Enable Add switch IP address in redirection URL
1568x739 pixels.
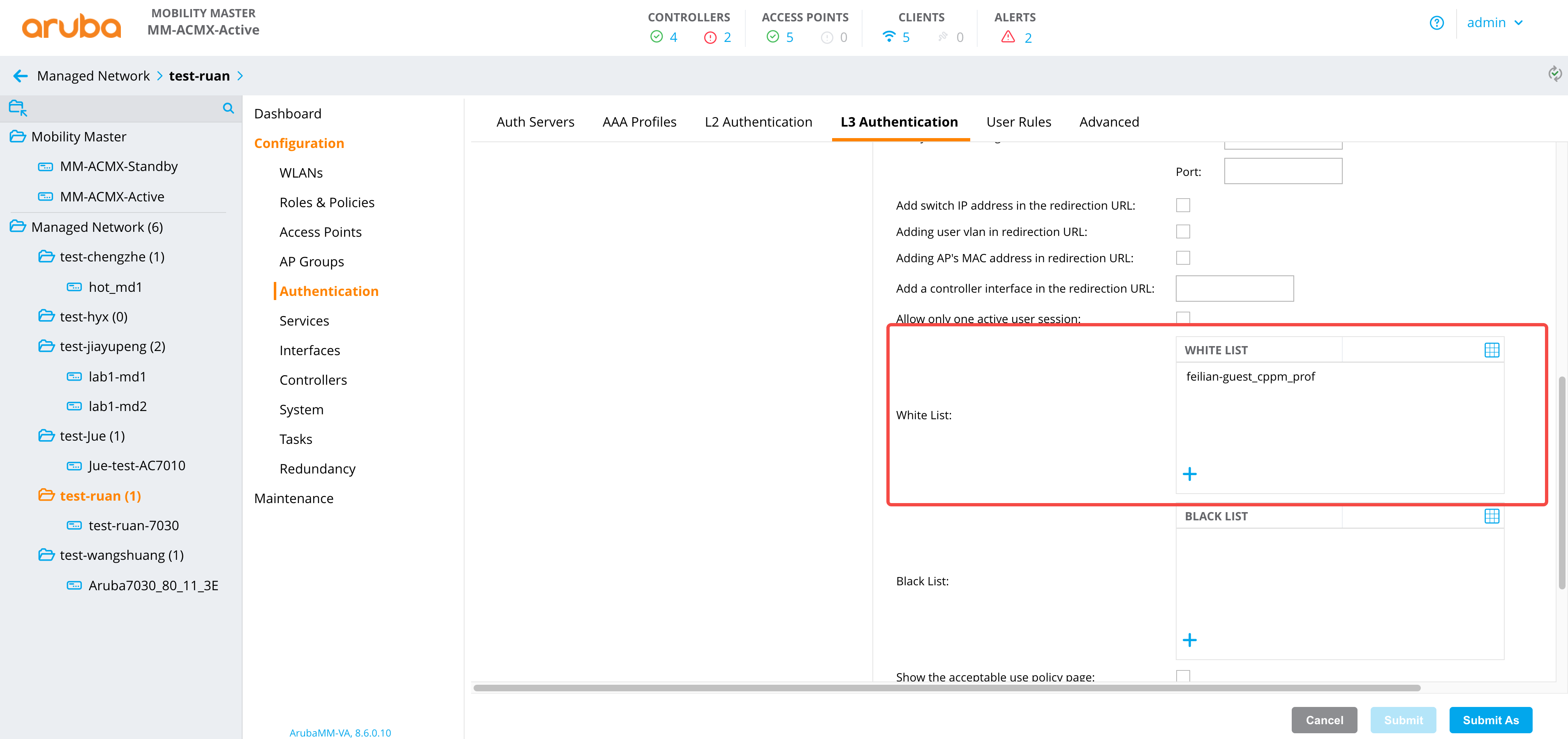tap(1183, 205)
